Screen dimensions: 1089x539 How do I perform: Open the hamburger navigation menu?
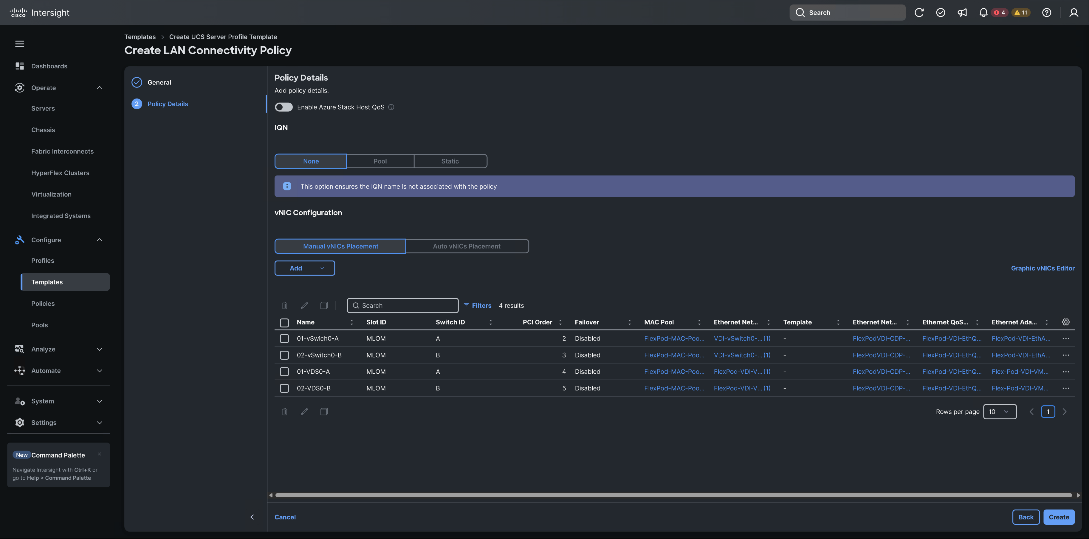[19, 44]
